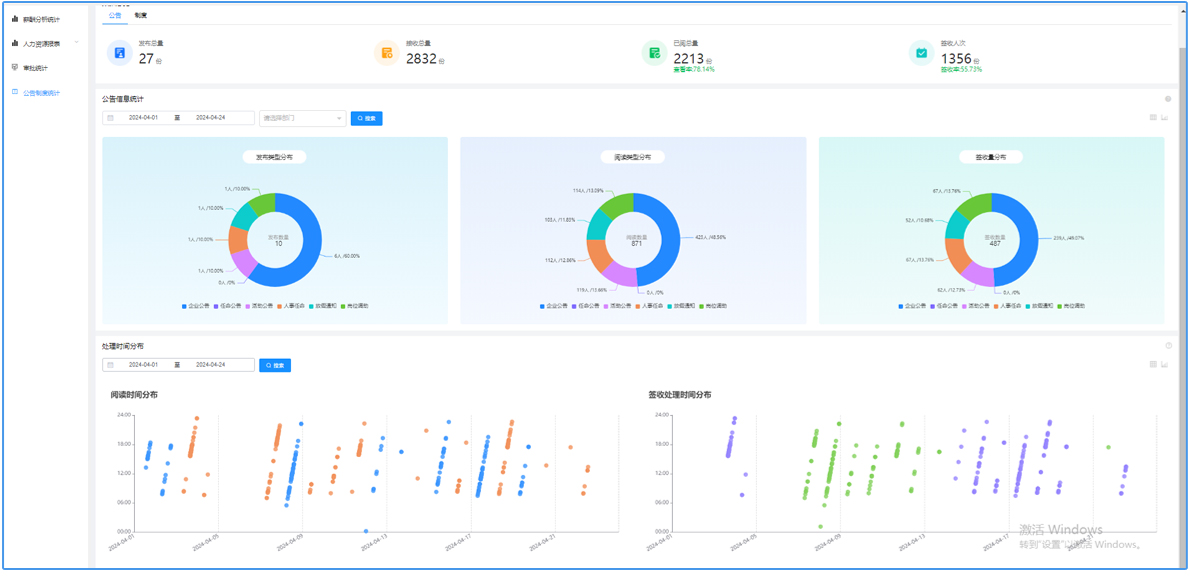The height and width of the screenshot is (579, 1190).
Task: Open the help icon in 公告信息统计 section
Action: click(x=1168, y=99)
